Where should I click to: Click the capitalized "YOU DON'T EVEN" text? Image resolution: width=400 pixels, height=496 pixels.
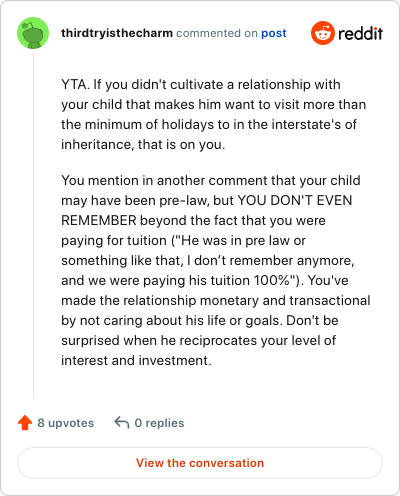coord(295,200)
